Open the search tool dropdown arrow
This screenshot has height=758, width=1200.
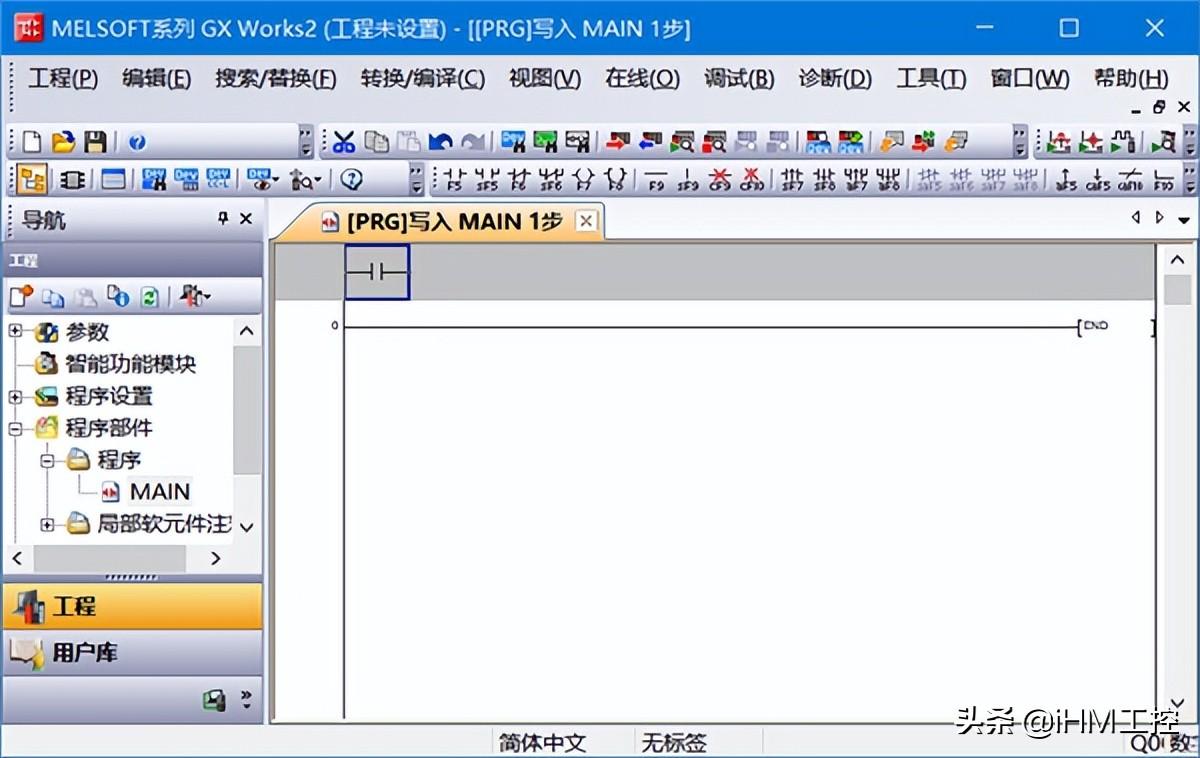coord(318,180)
